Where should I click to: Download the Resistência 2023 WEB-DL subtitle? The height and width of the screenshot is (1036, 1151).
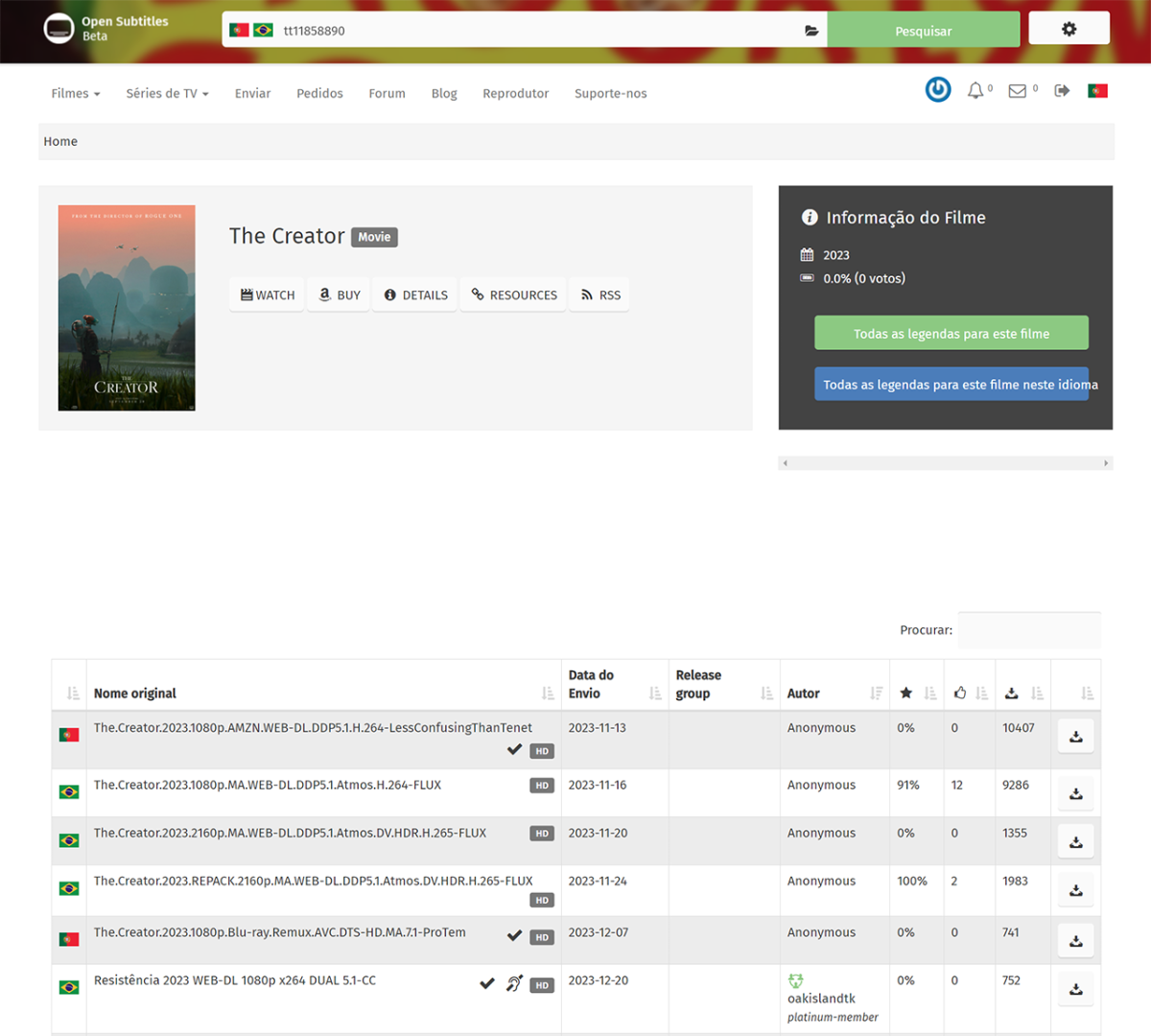pyautogui.click(x=1075, y=989)
